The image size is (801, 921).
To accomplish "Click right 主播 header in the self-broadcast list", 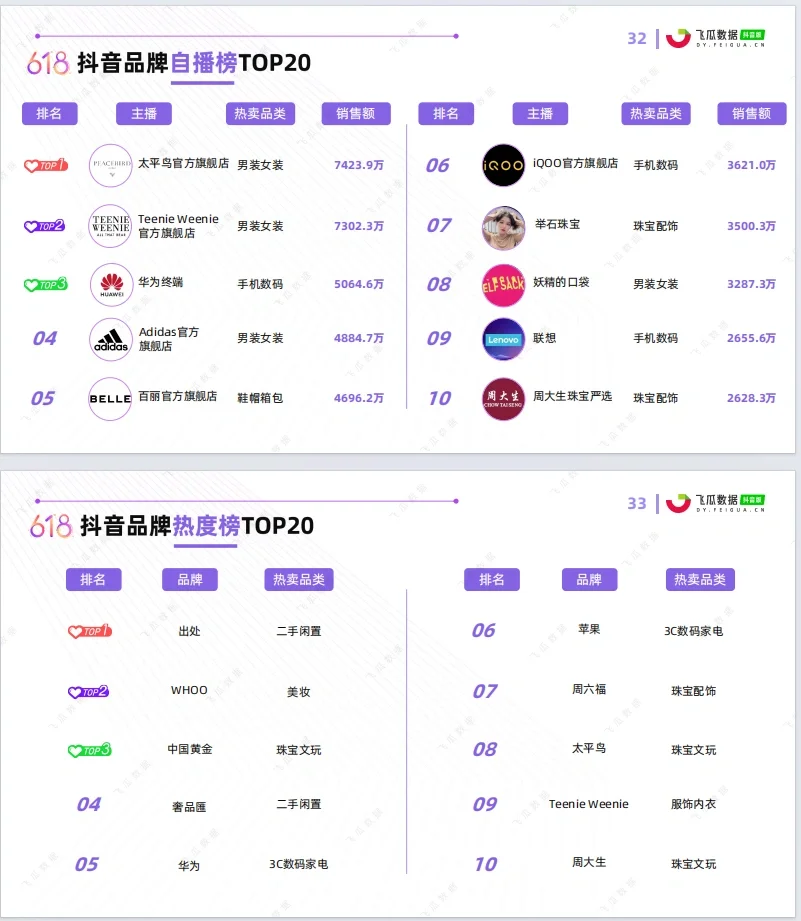I will [x=540, y=113].
